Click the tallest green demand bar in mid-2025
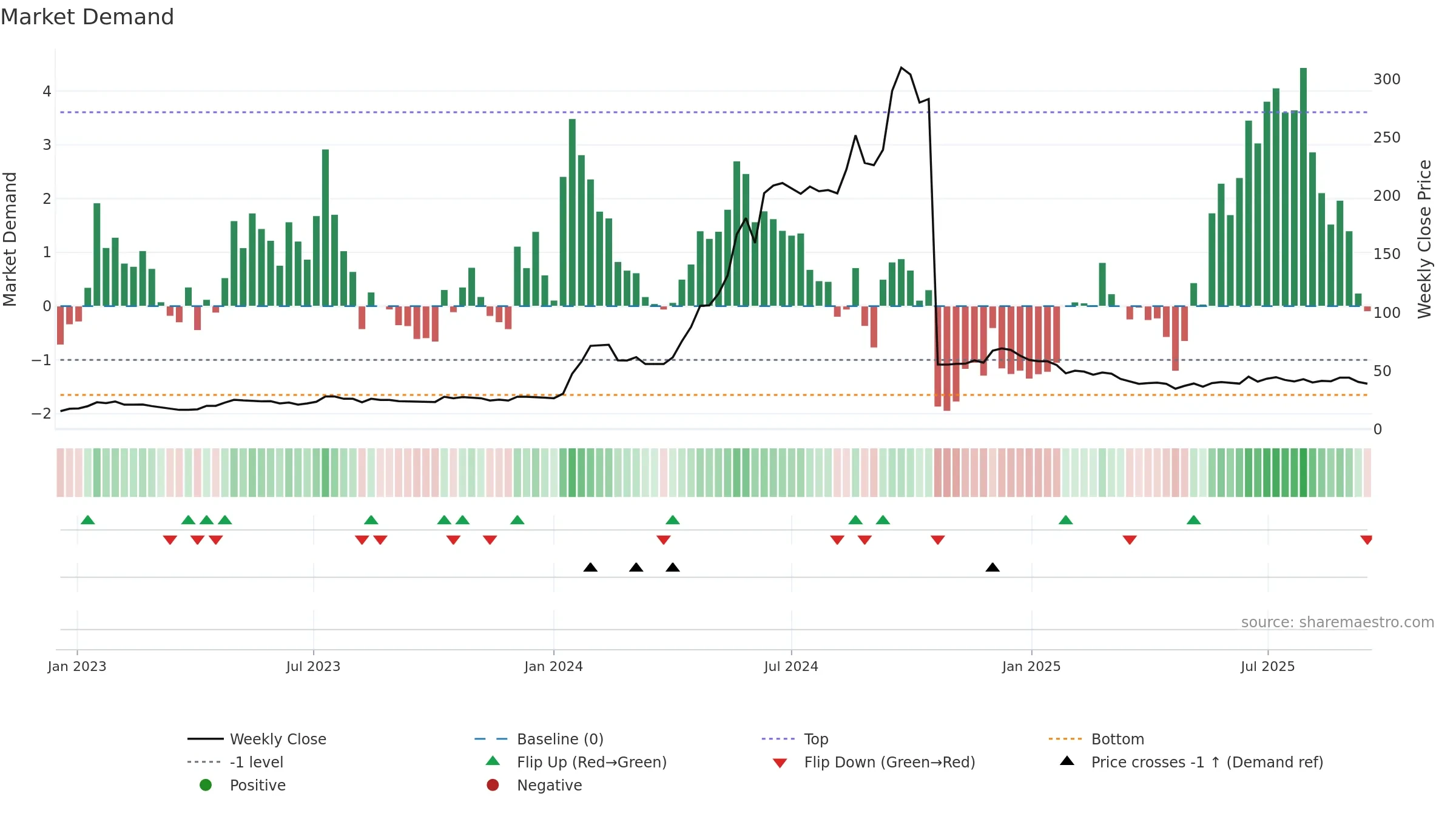The height and width of the screenshot is (819, 1456). [1303, 187]
